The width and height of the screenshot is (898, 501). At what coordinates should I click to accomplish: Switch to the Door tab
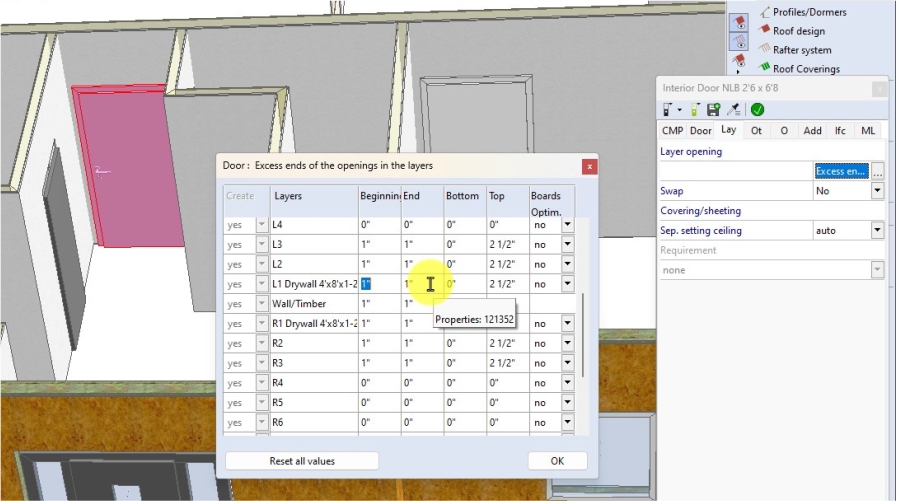pos(701,131)
